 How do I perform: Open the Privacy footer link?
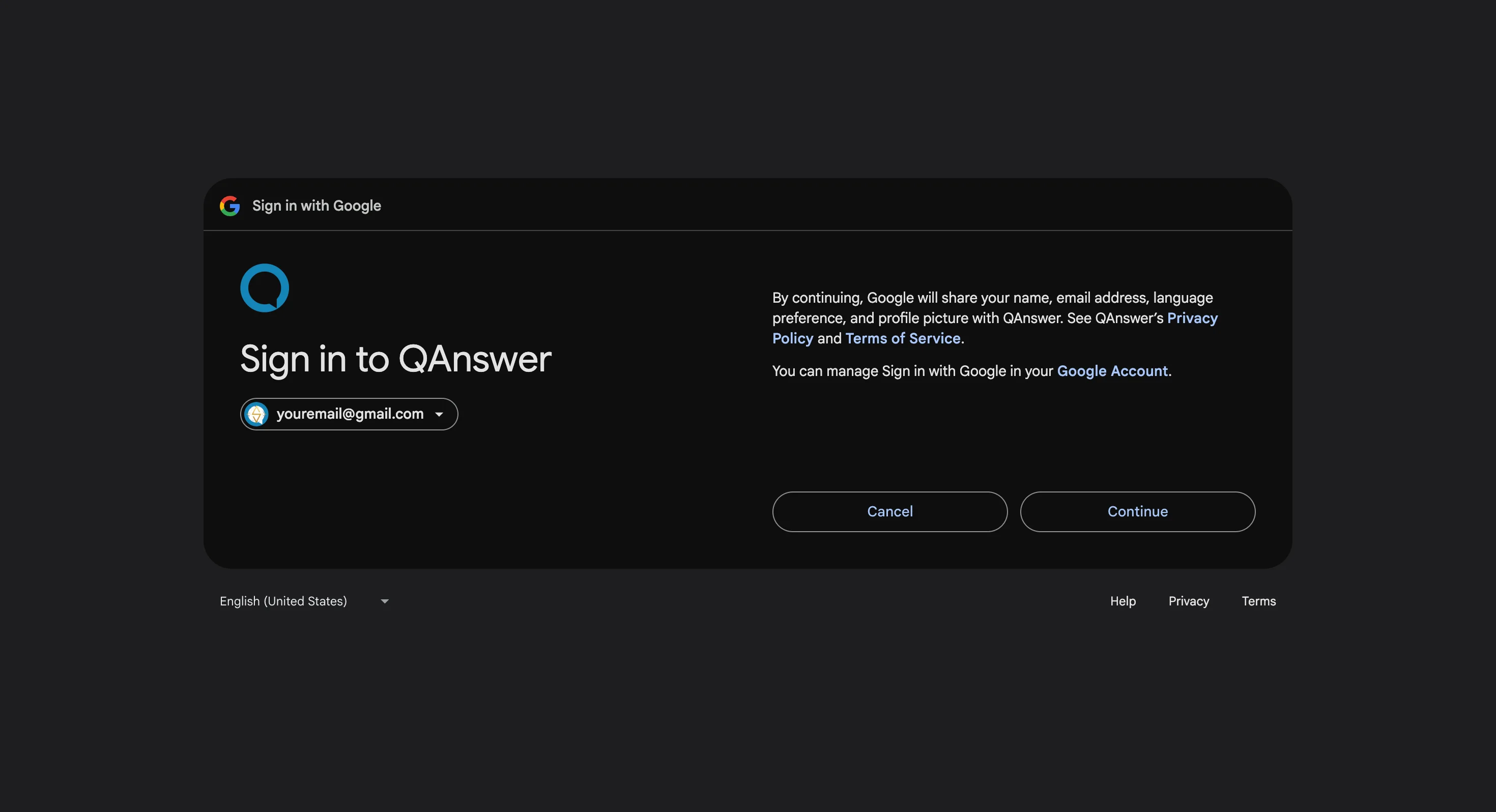[1189, 601]
